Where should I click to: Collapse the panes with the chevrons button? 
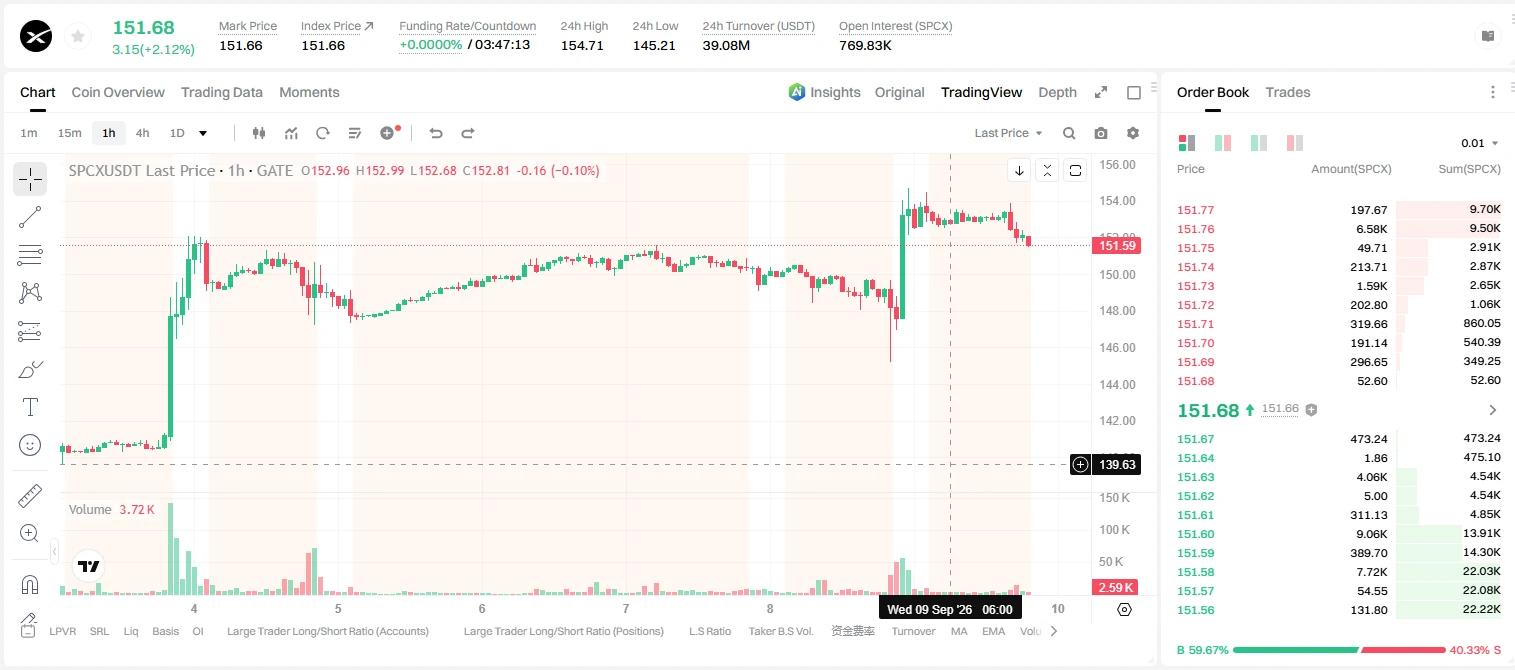(x=1047, y=170)
